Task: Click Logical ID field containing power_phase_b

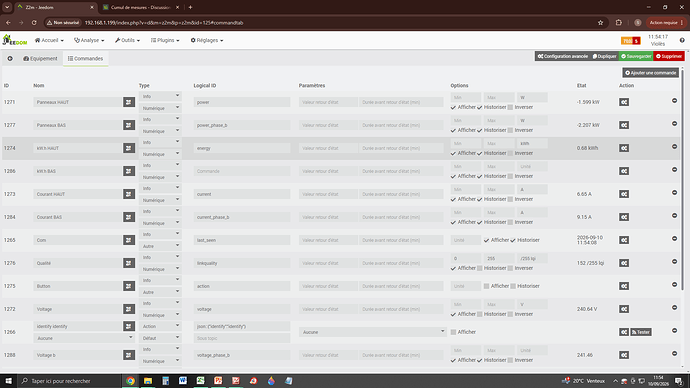Action: pyautogui.click(x=242, y=125)
